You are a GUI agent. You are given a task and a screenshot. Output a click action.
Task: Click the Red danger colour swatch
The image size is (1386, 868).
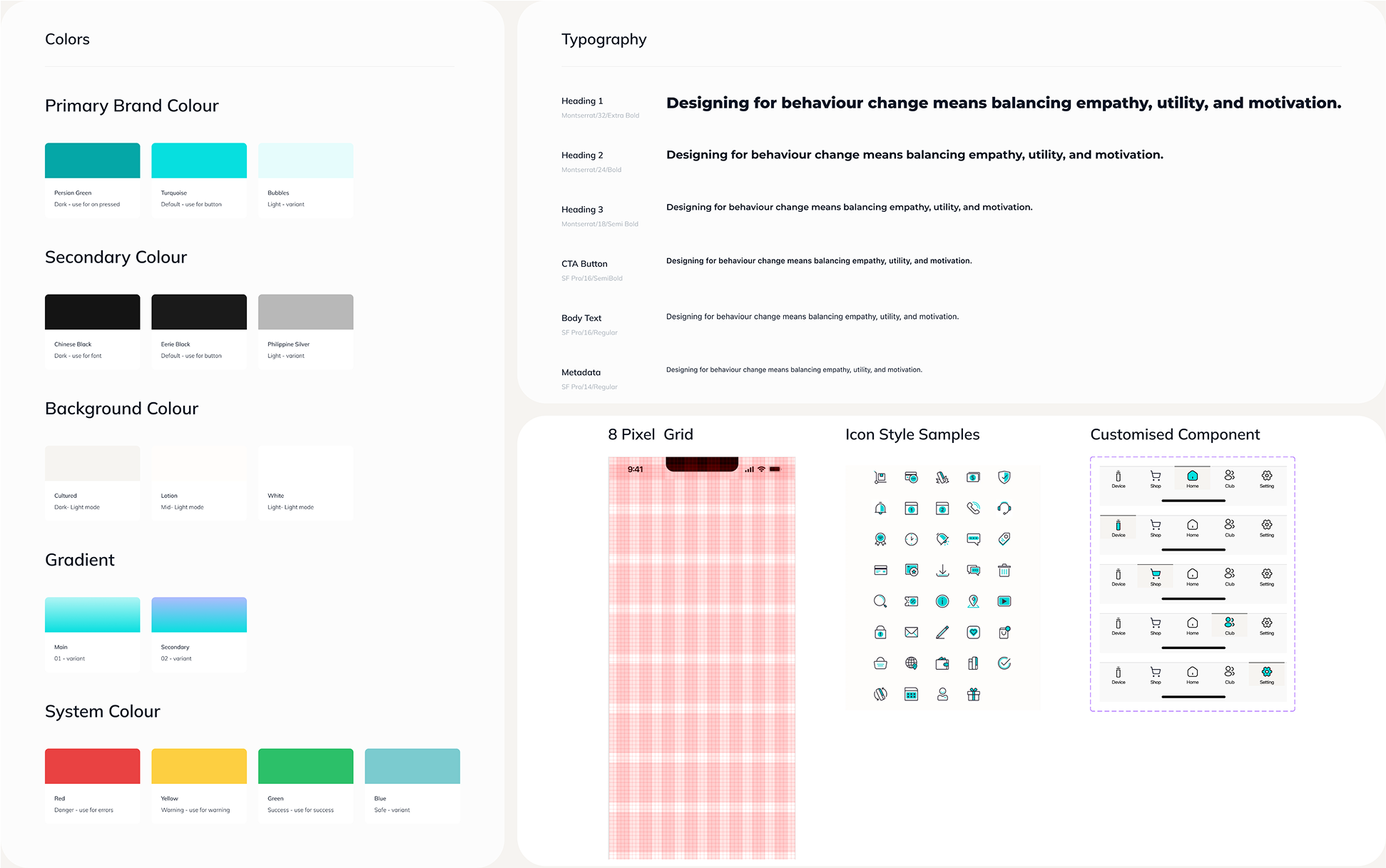tap(92, 766)
